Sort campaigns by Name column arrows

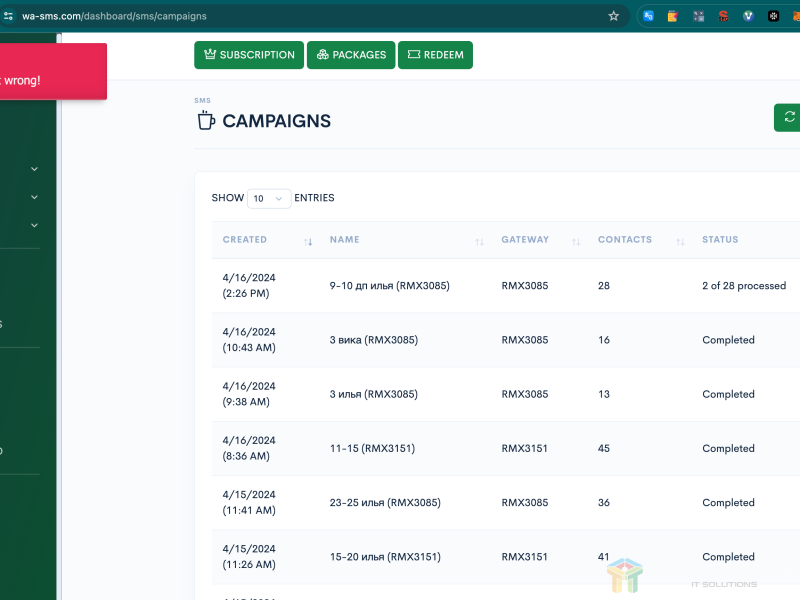(x=479, y=241)
